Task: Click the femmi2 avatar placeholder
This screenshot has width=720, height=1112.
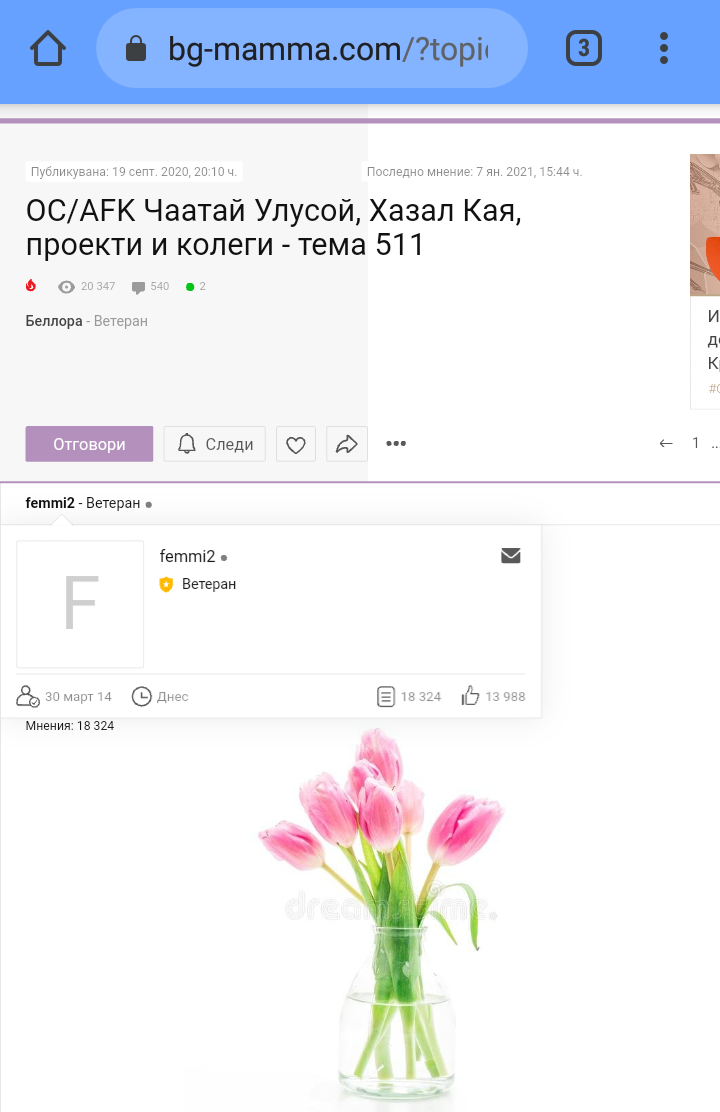Action: (x=80, y=604)
